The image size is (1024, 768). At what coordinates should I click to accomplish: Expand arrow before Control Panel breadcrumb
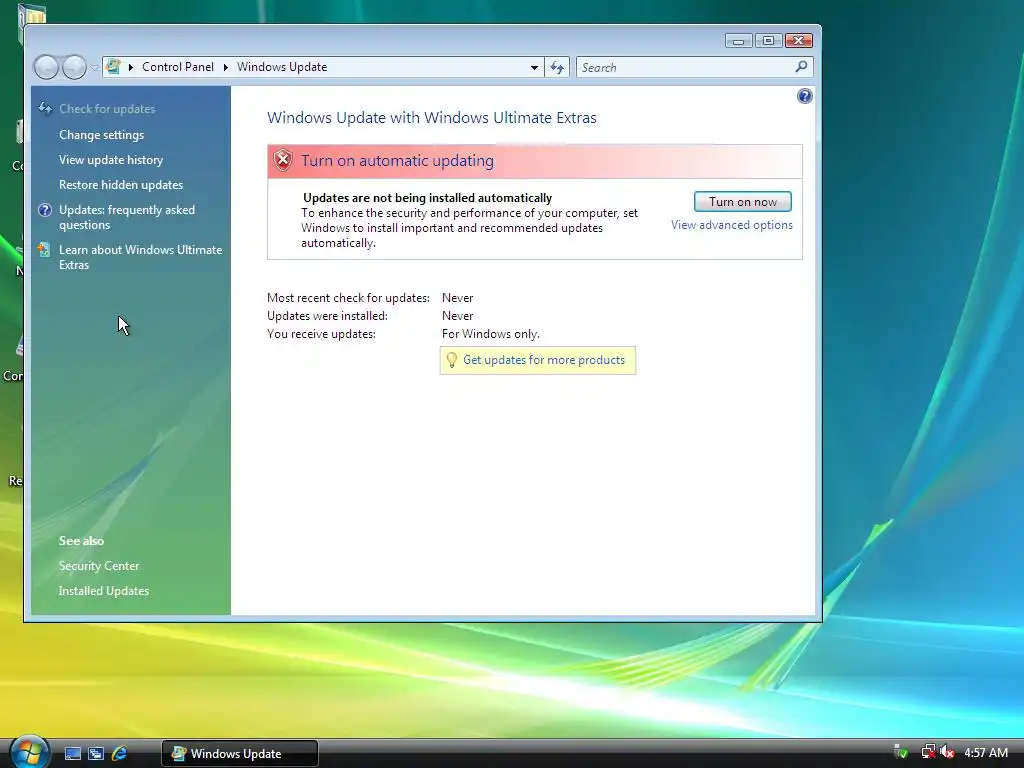(x=131, y=67)
